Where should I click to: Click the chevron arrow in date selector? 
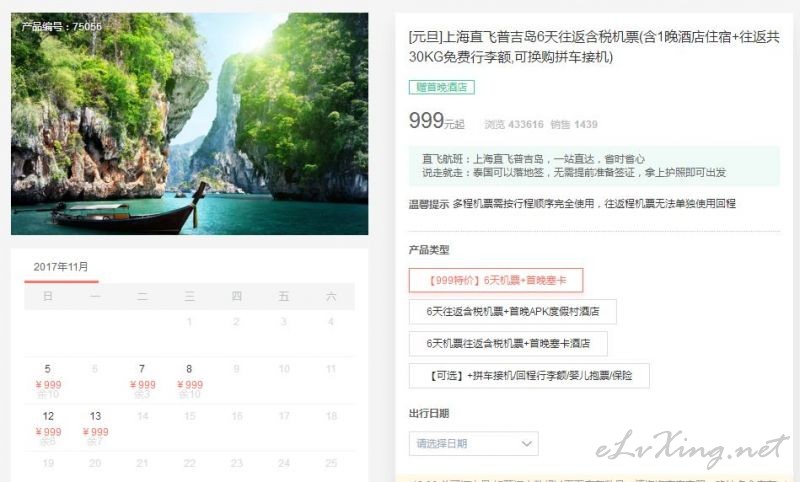pos(527,444)
